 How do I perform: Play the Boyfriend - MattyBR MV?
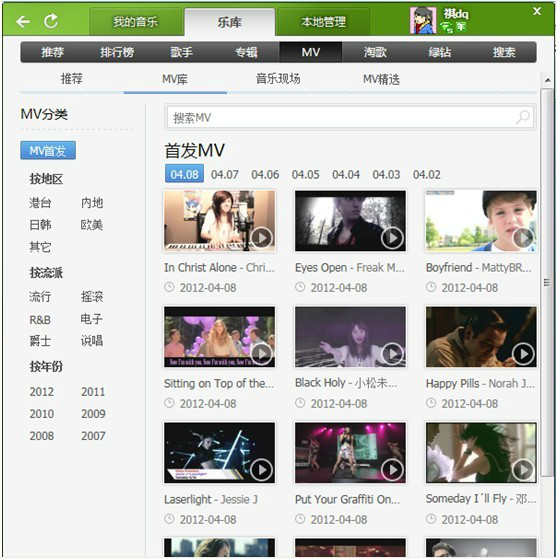point(523,238)
